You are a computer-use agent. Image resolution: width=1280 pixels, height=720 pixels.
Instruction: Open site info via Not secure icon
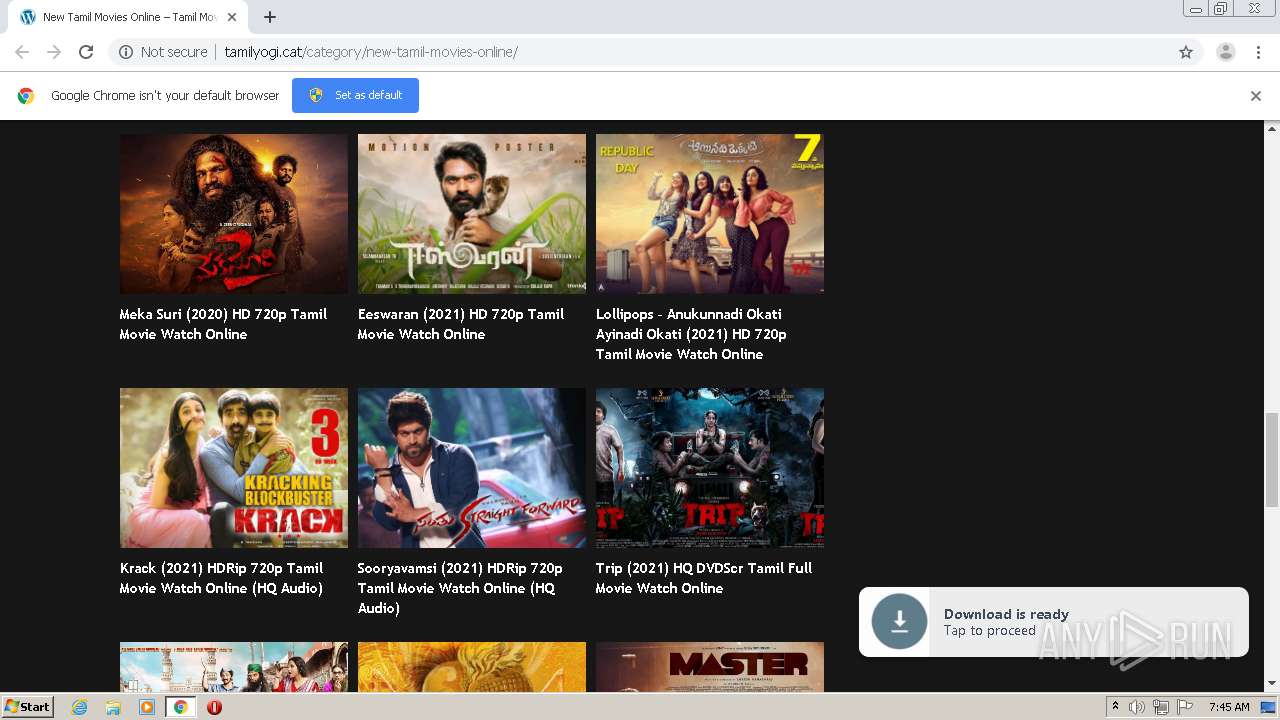[x=126, y=52]
